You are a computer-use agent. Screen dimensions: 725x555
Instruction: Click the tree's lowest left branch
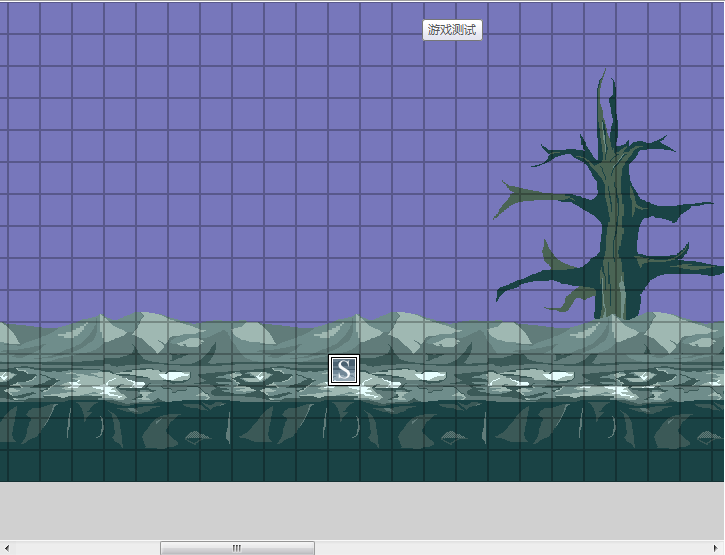point(566,302)
